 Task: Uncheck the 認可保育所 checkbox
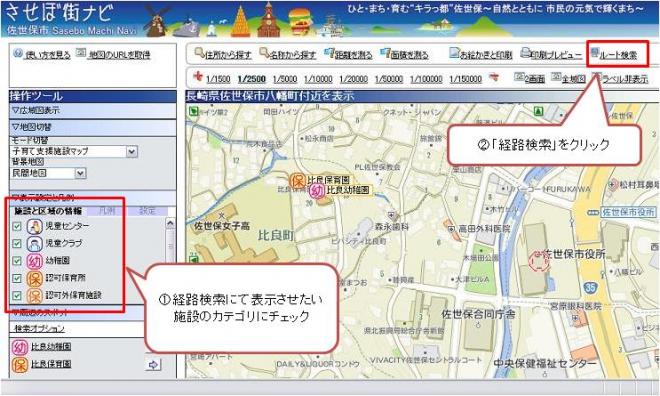(x=17, y=279)
